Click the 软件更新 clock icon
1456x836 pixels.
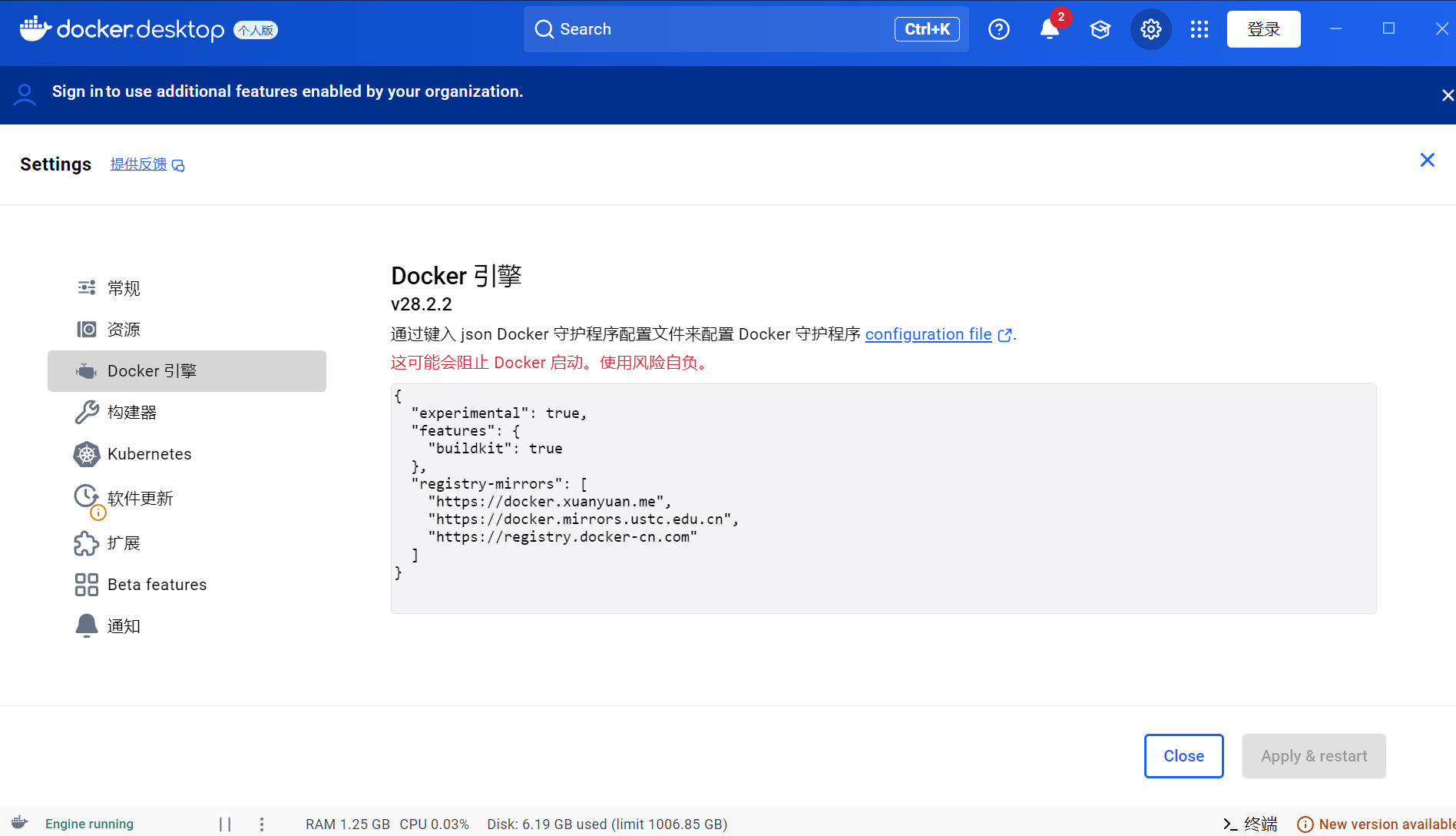tap(86, 496)
